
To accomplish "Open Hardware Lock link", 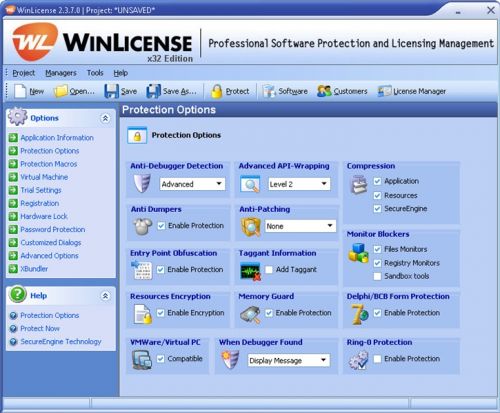I will click(x=44, y=216).
